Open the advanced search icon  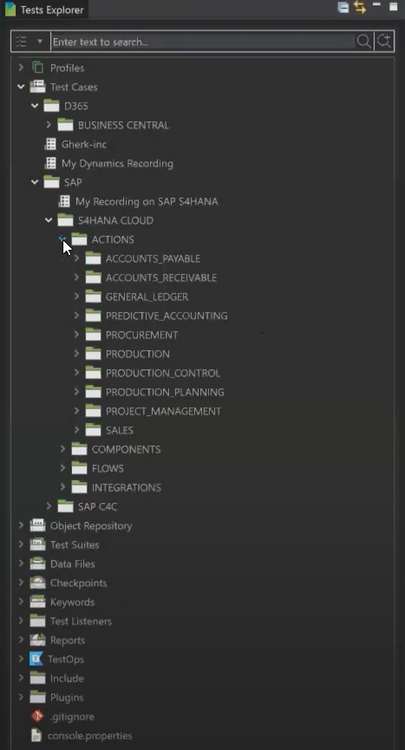(384, 42)
